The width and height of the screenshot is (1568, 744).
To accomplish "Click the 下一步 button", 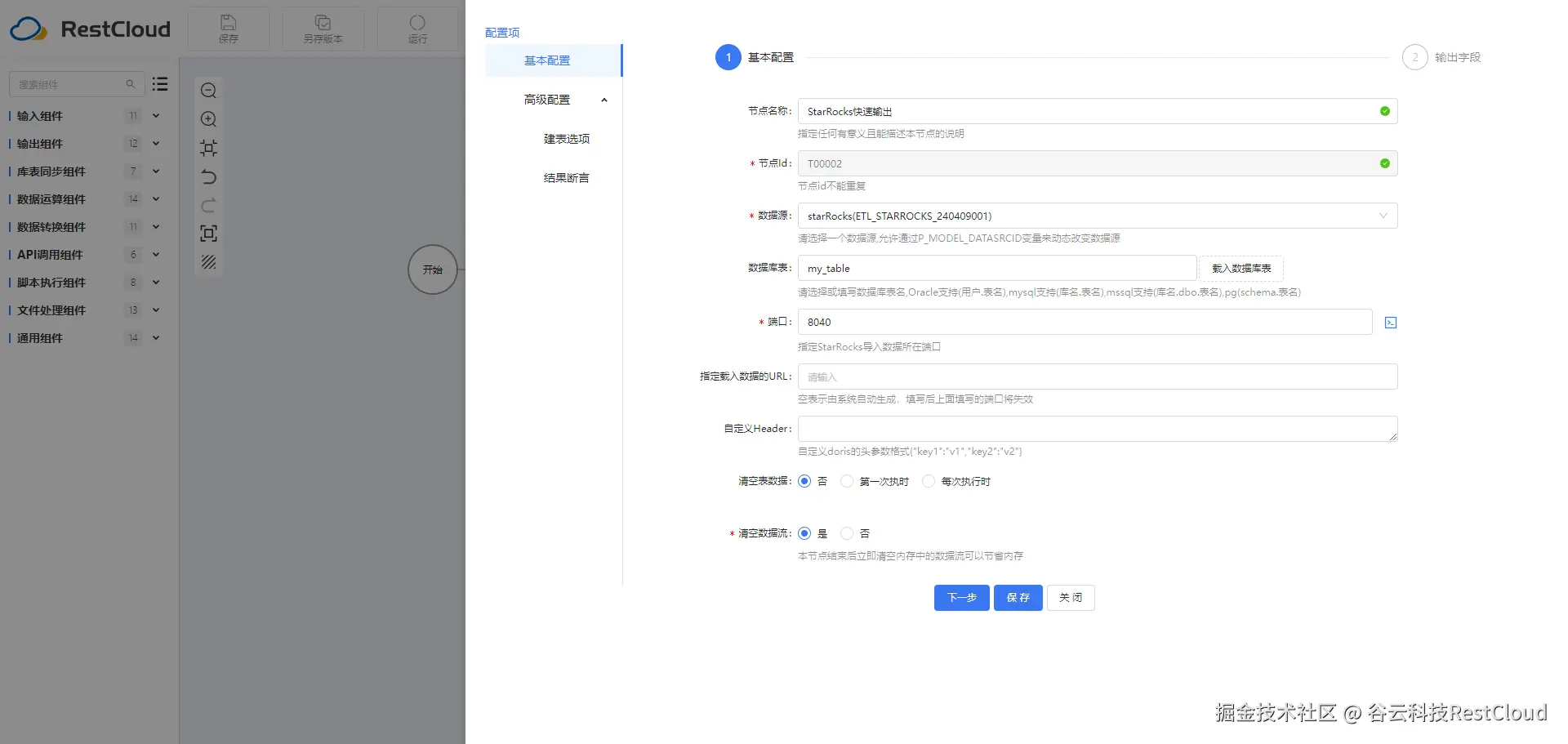I will [x=962, y=598].
